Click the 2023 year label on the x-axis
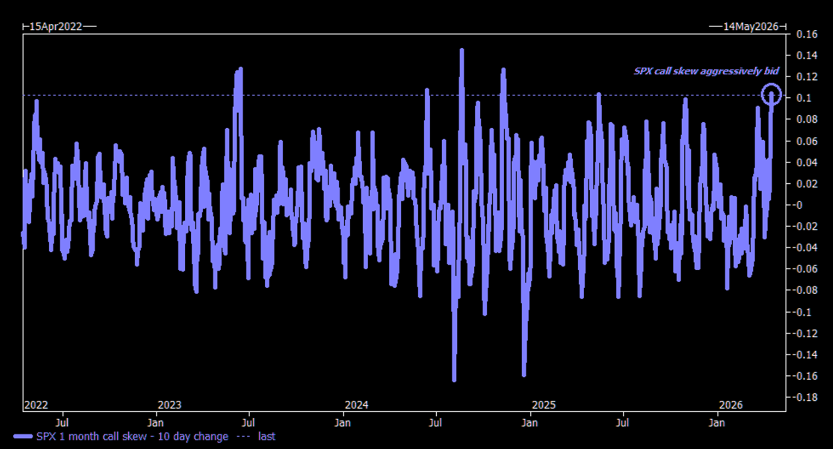833x449 pixels. tap(169, 405)
